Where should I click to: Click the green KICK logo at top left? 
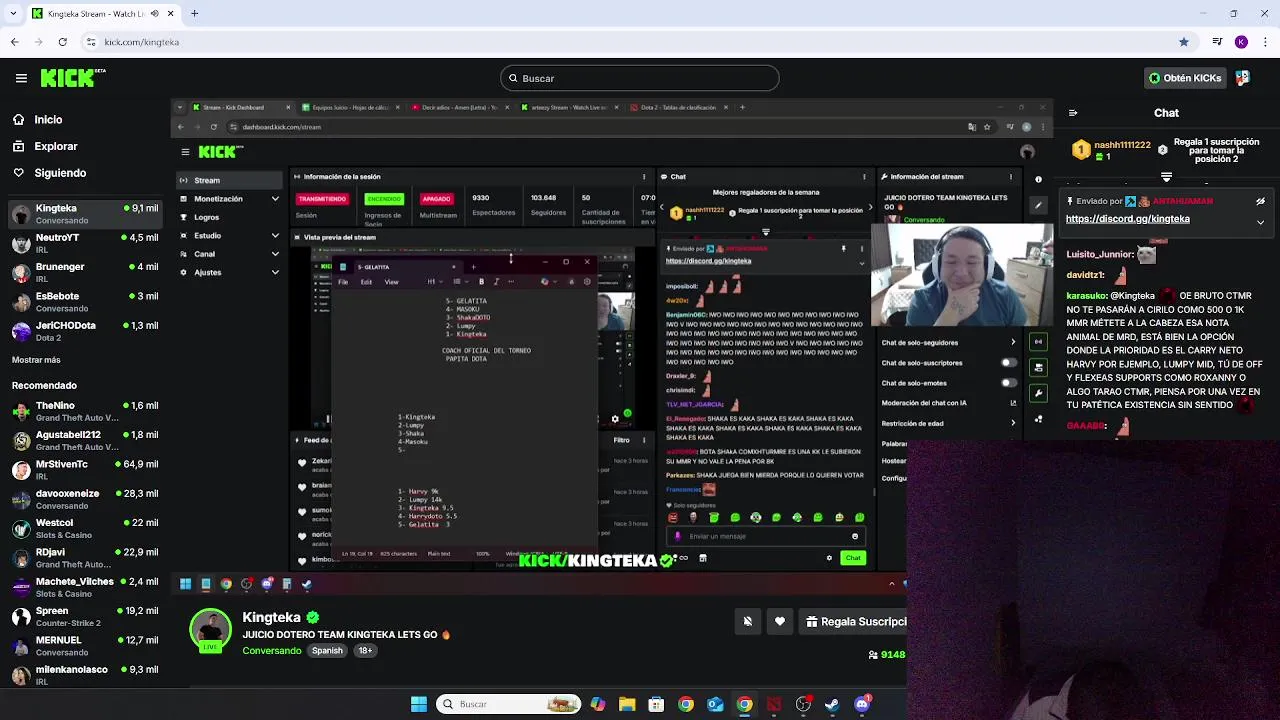(73, 77)
